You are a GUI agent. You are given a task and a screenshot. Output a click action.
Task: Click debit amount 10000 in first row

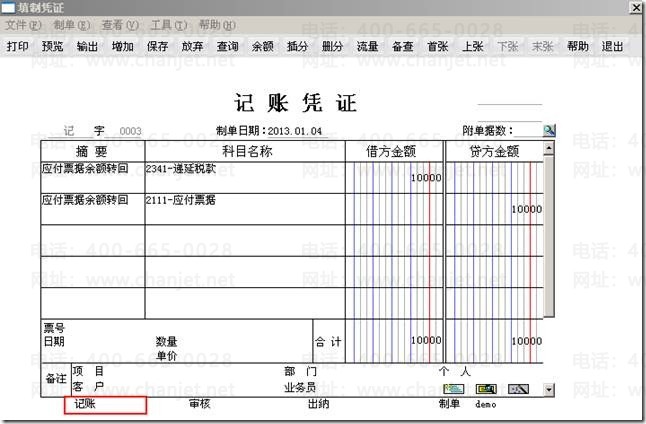[426, 178]
